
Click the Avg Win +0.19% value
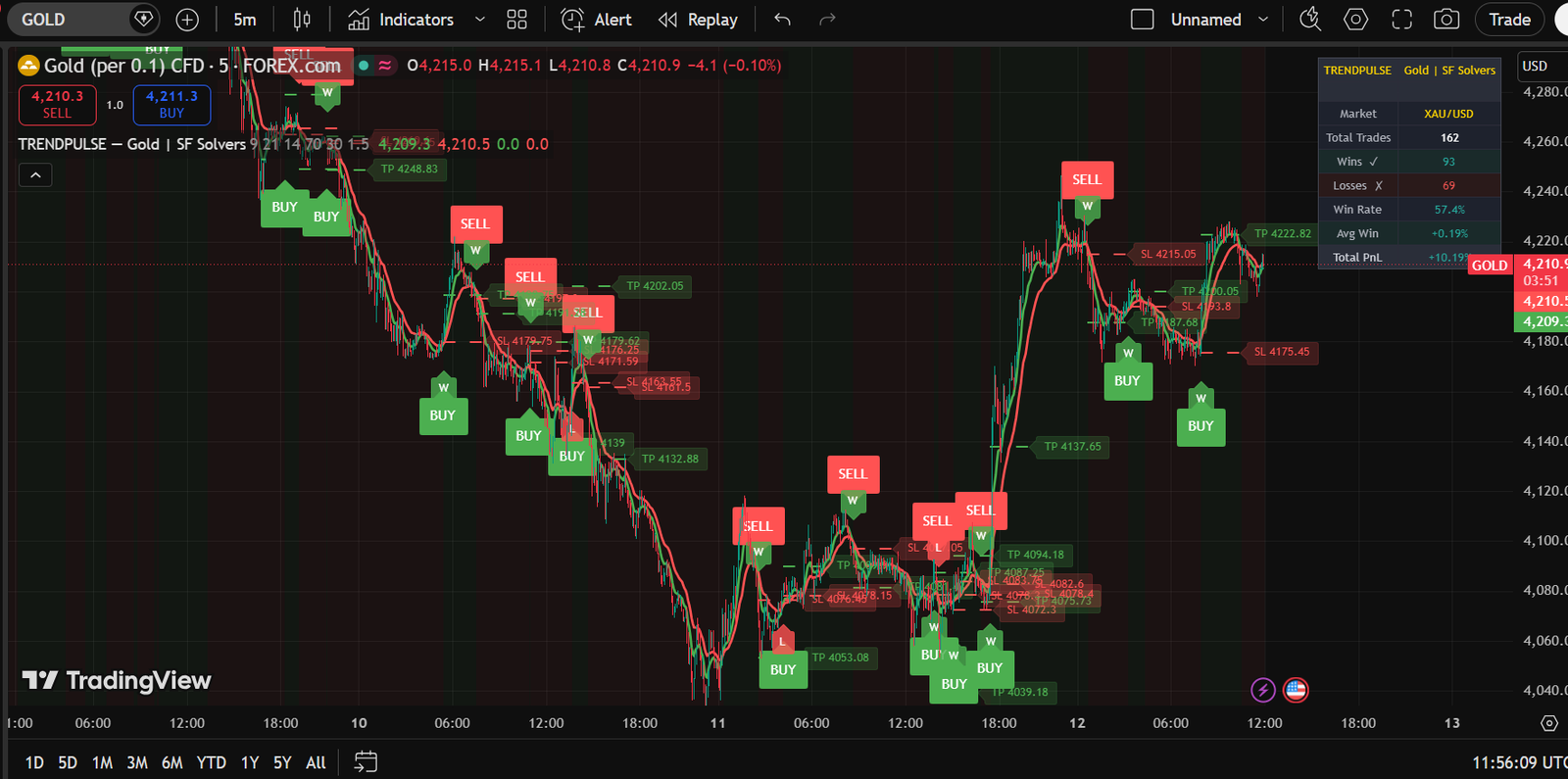pyautogui.click(x=1449, y=233)
